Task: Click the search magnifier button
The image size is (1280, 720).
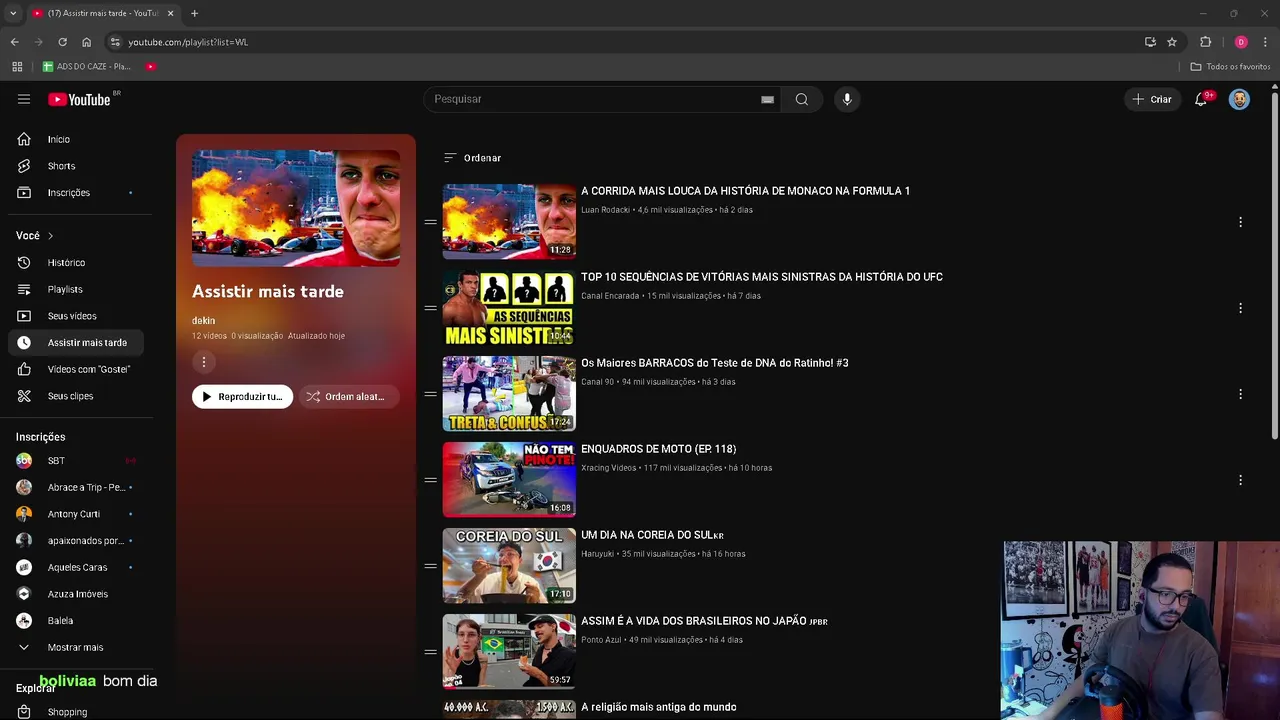Action: point(802,99)
